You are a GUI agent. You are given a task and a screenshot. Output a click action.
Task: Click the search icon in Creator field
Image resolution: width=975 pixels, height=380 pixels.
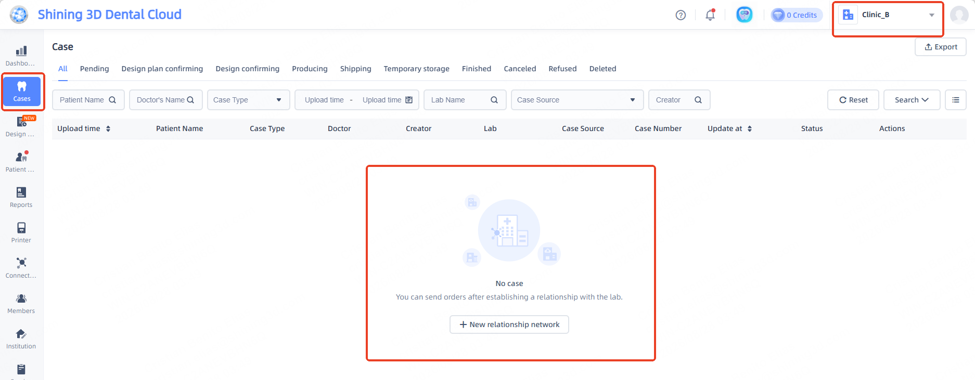698,100
